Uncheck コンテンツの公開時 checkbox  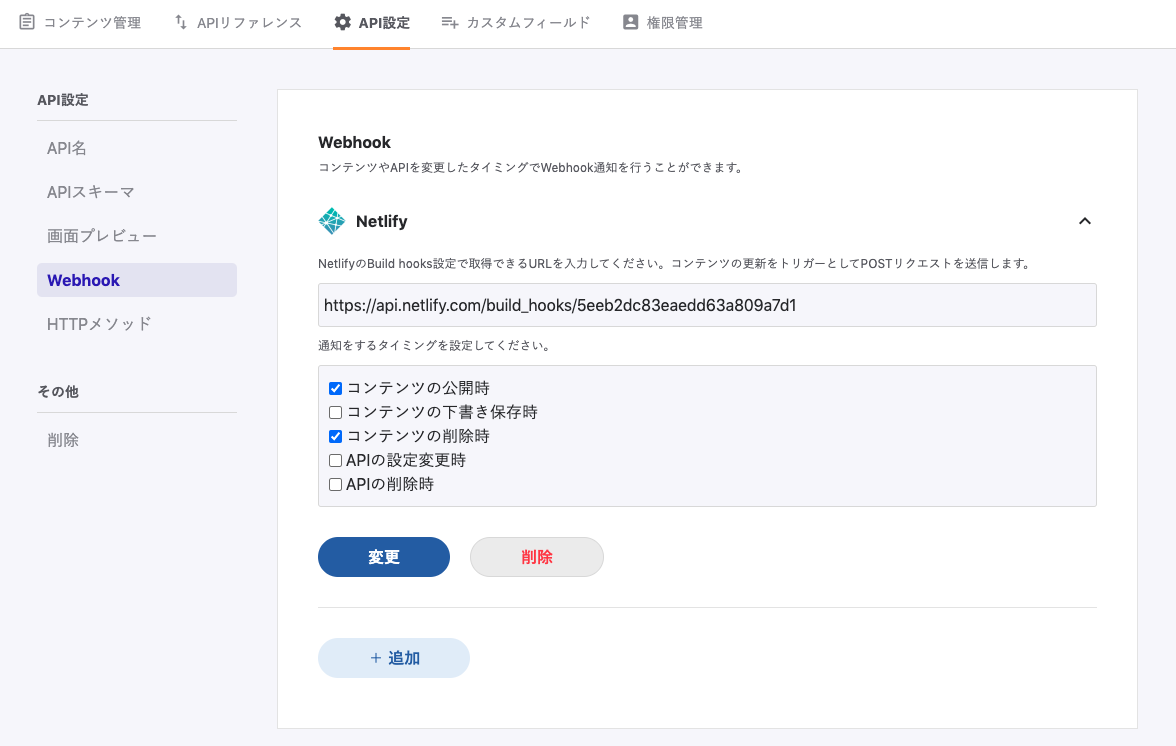336,389
